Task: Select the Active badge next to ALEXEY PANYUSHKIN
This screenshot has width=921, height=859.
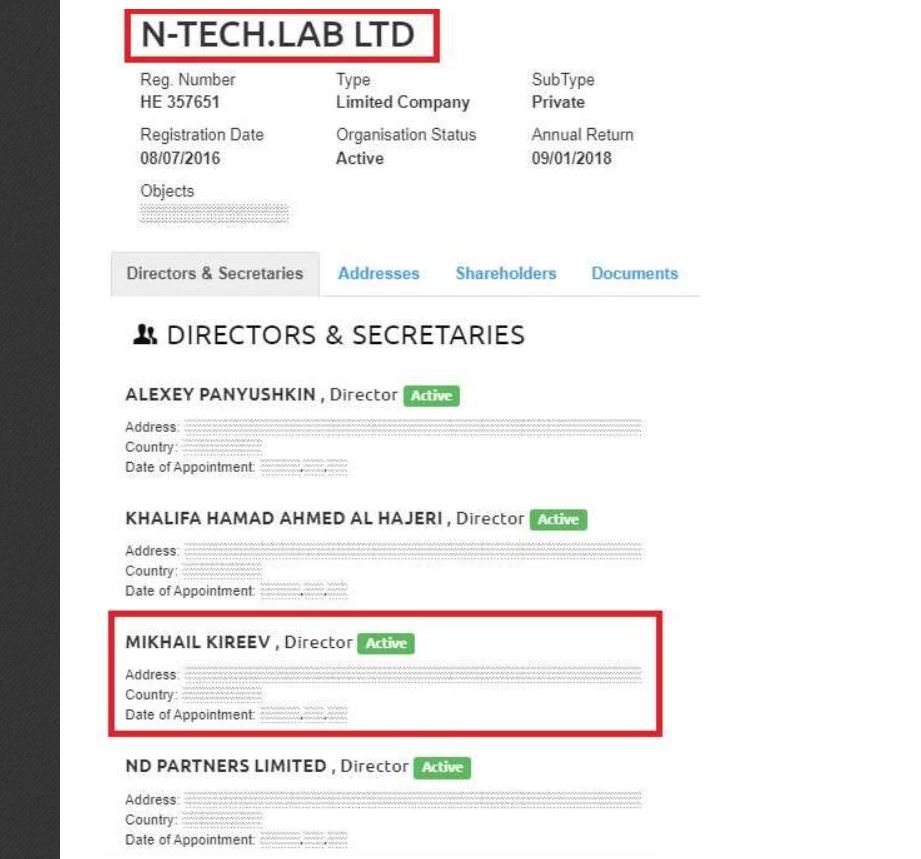Action: (432, 396)
